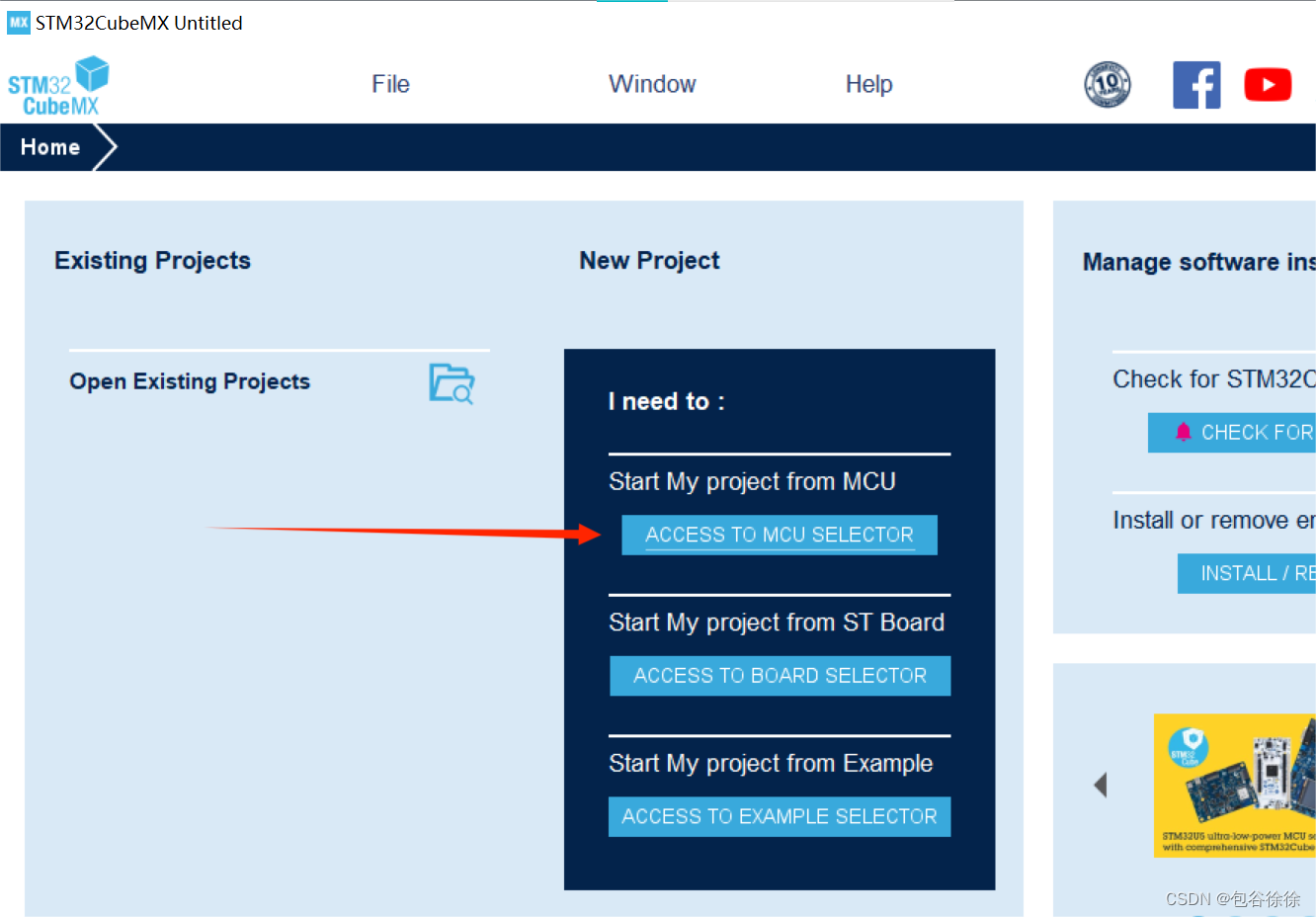Screen dimensions: 1316x917
Task: Click the Open Existing Projects label
Action: tap(190, 381)
